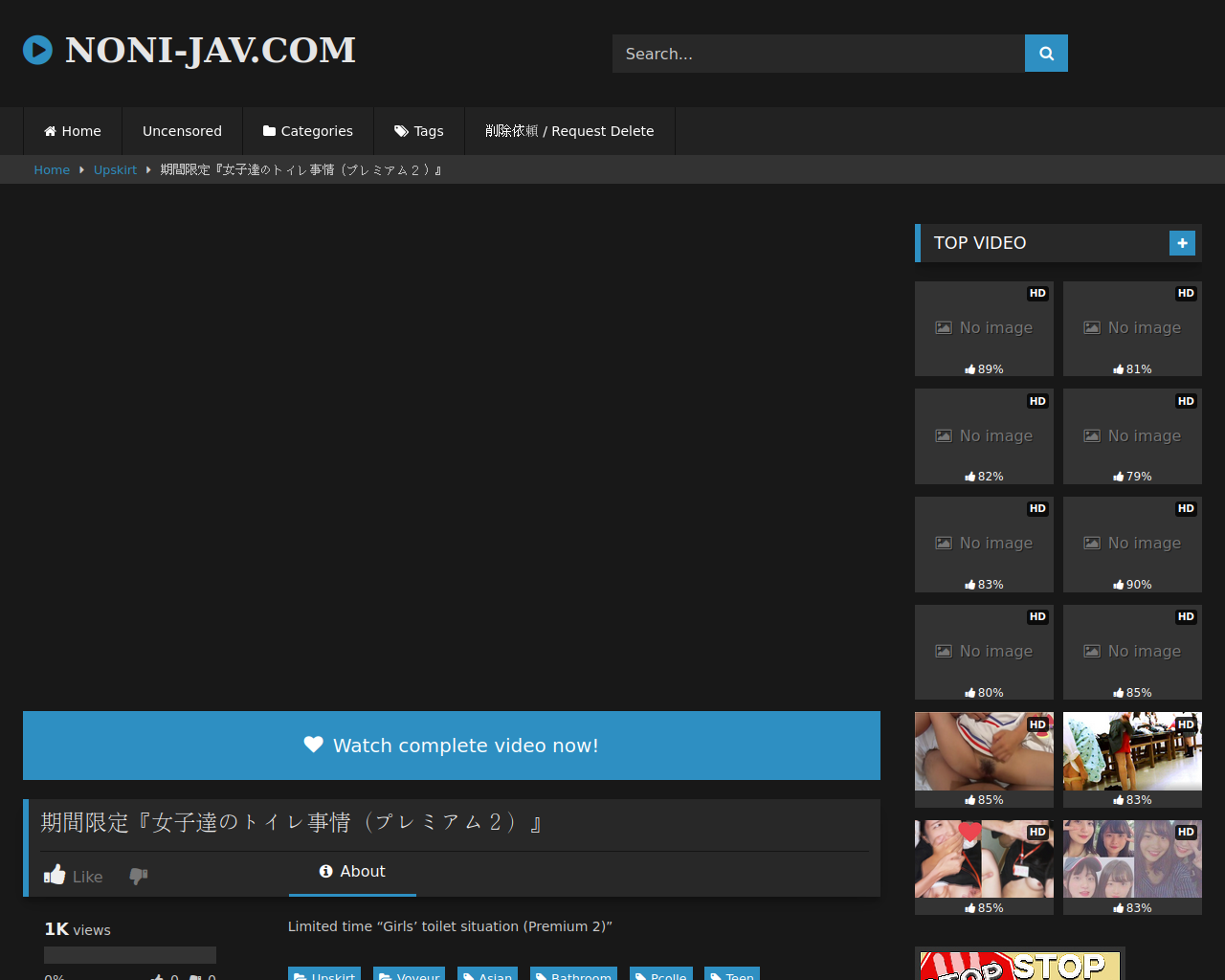Open the No image thumbnail rated 80%
This screenshot has width=1225, height=980.
click(984, 652)
